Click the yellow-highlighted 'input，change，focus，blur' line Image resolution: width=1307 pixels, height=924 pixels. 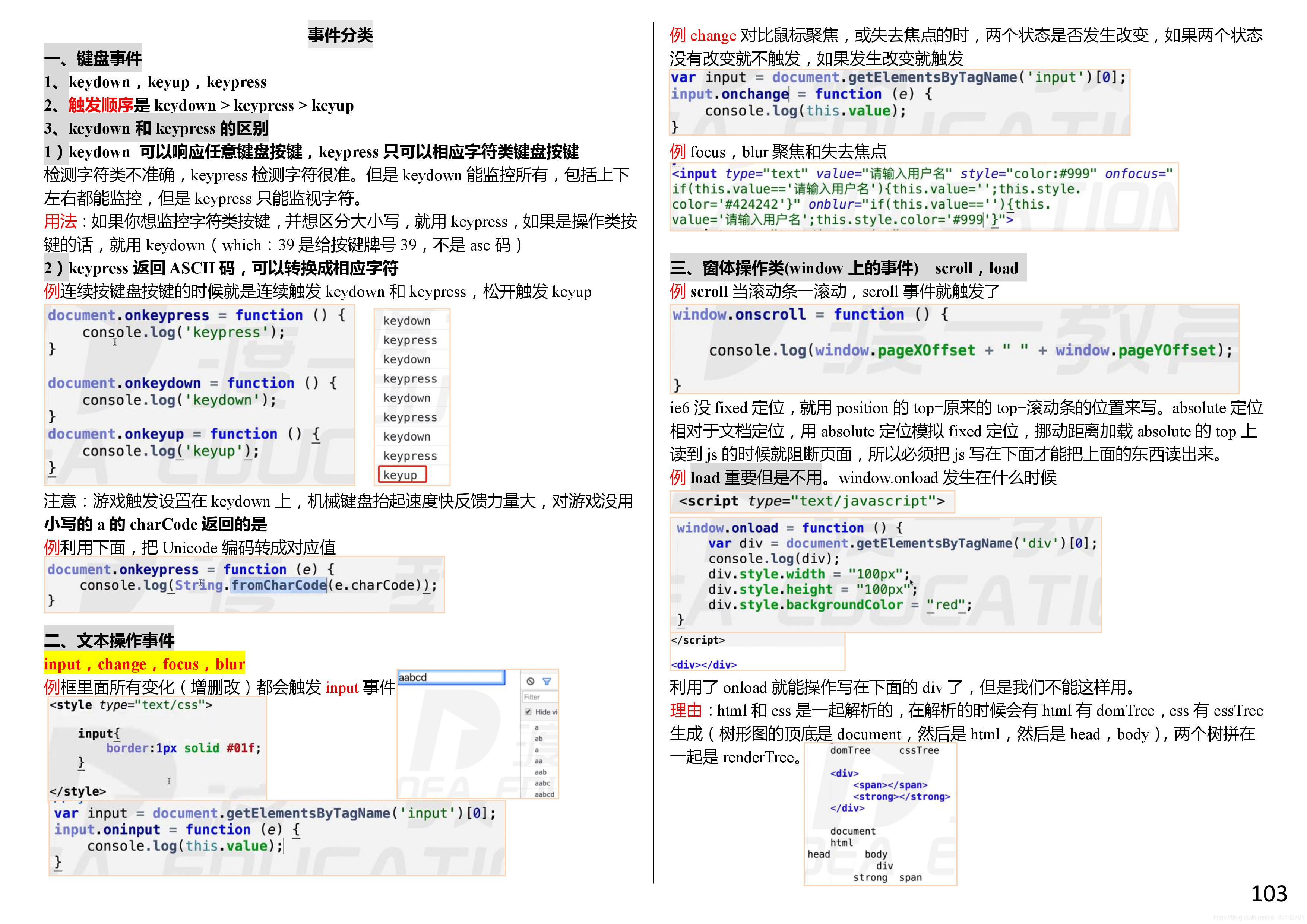[145, 664]
